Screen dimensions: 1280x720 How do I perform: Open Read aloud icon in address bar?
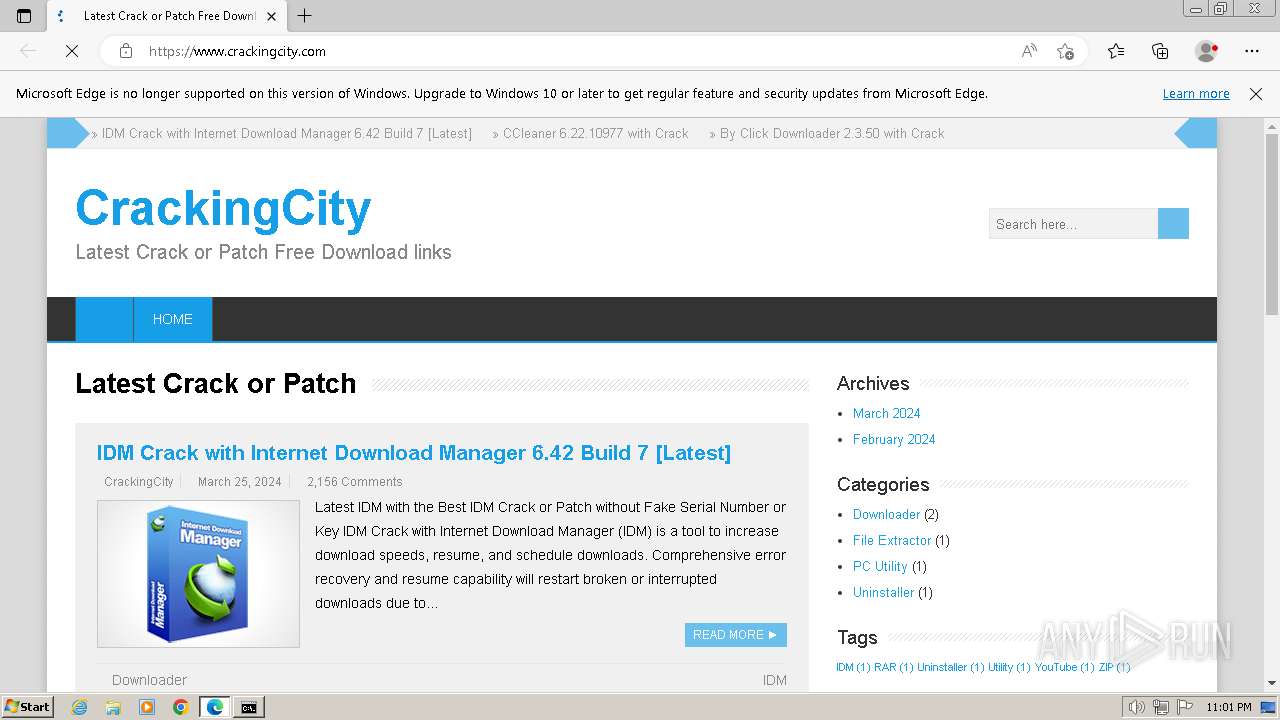click(x=1029, y=51)
